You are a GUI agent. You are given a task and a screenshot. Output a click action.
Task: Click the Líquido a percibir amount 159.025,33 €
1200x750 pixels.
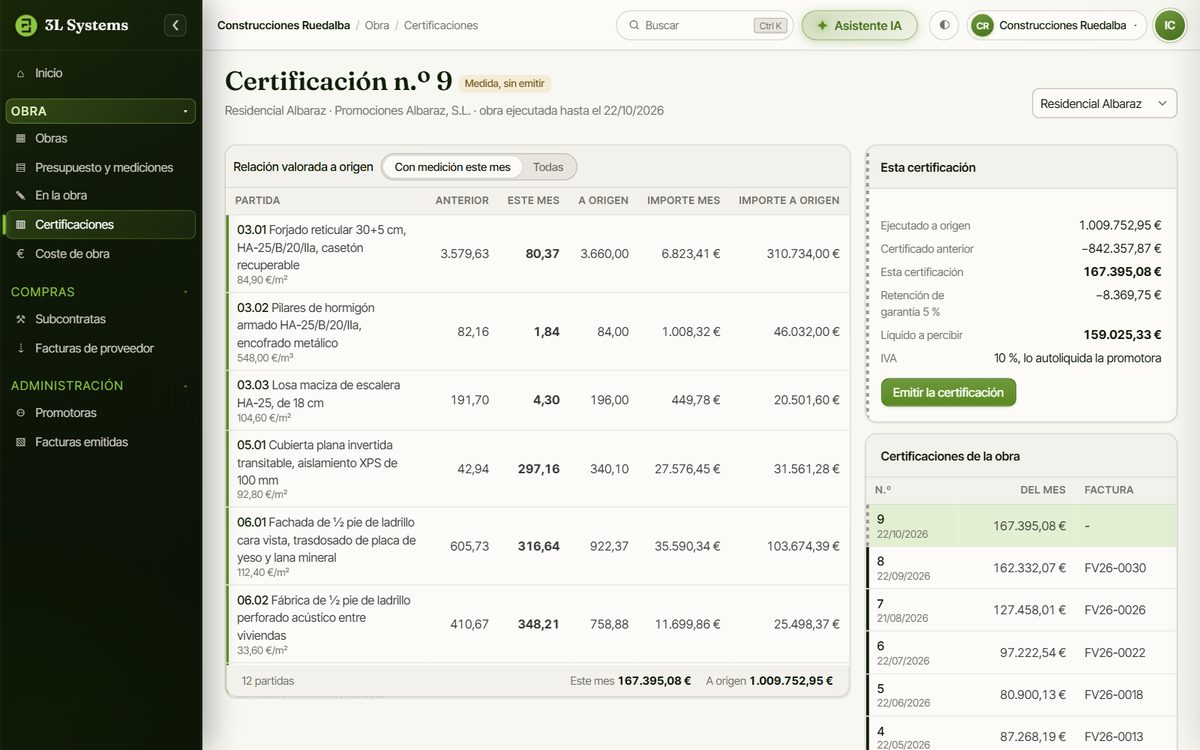tap(1122, 335)
